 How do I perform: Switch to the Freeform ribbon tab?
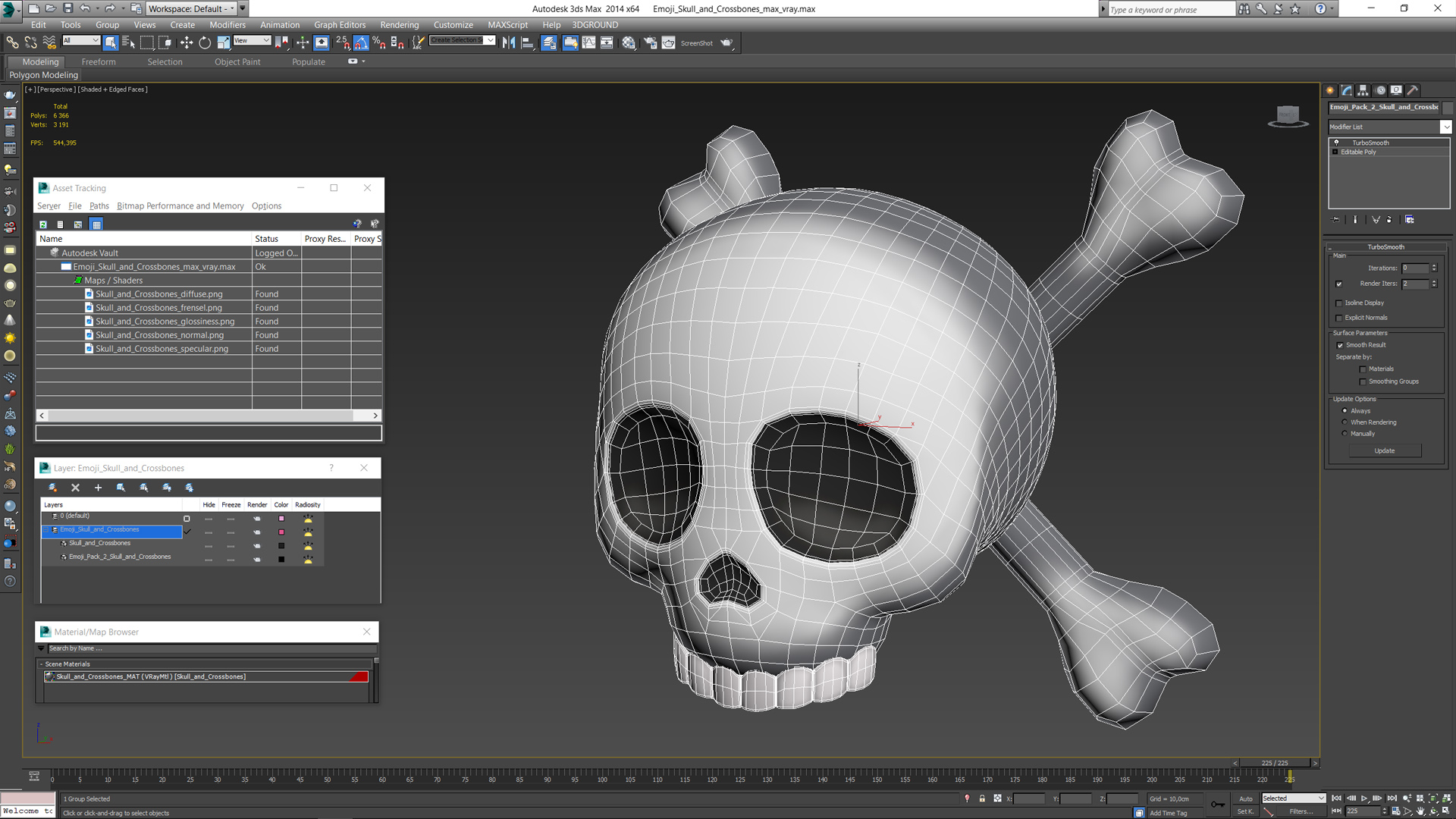pos(99,61)
